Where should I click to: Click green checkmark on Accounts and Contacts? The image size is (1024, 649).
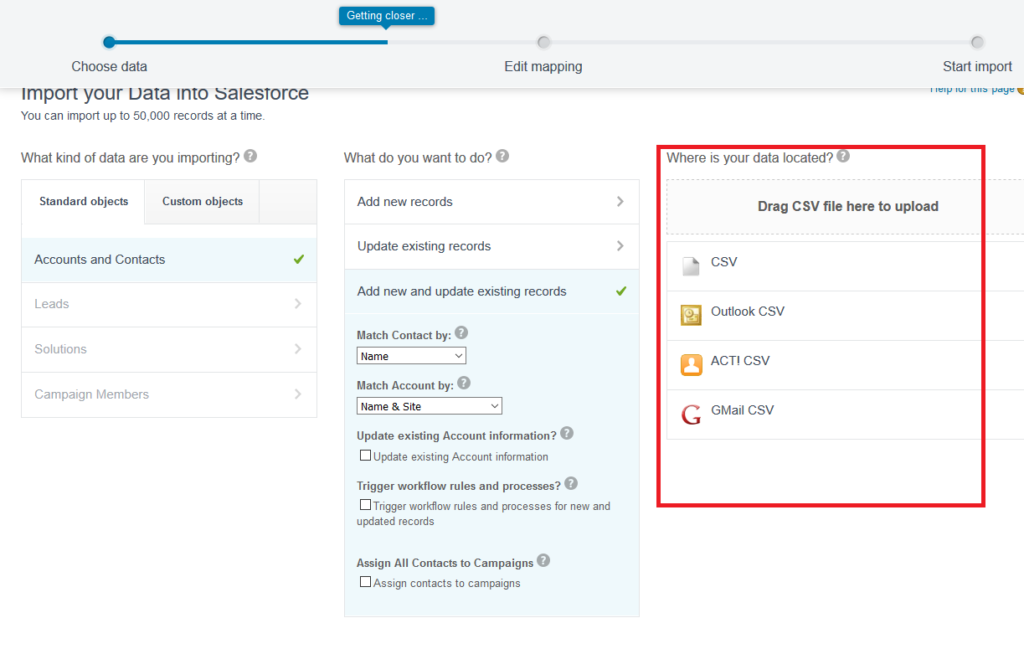[298, 259]
